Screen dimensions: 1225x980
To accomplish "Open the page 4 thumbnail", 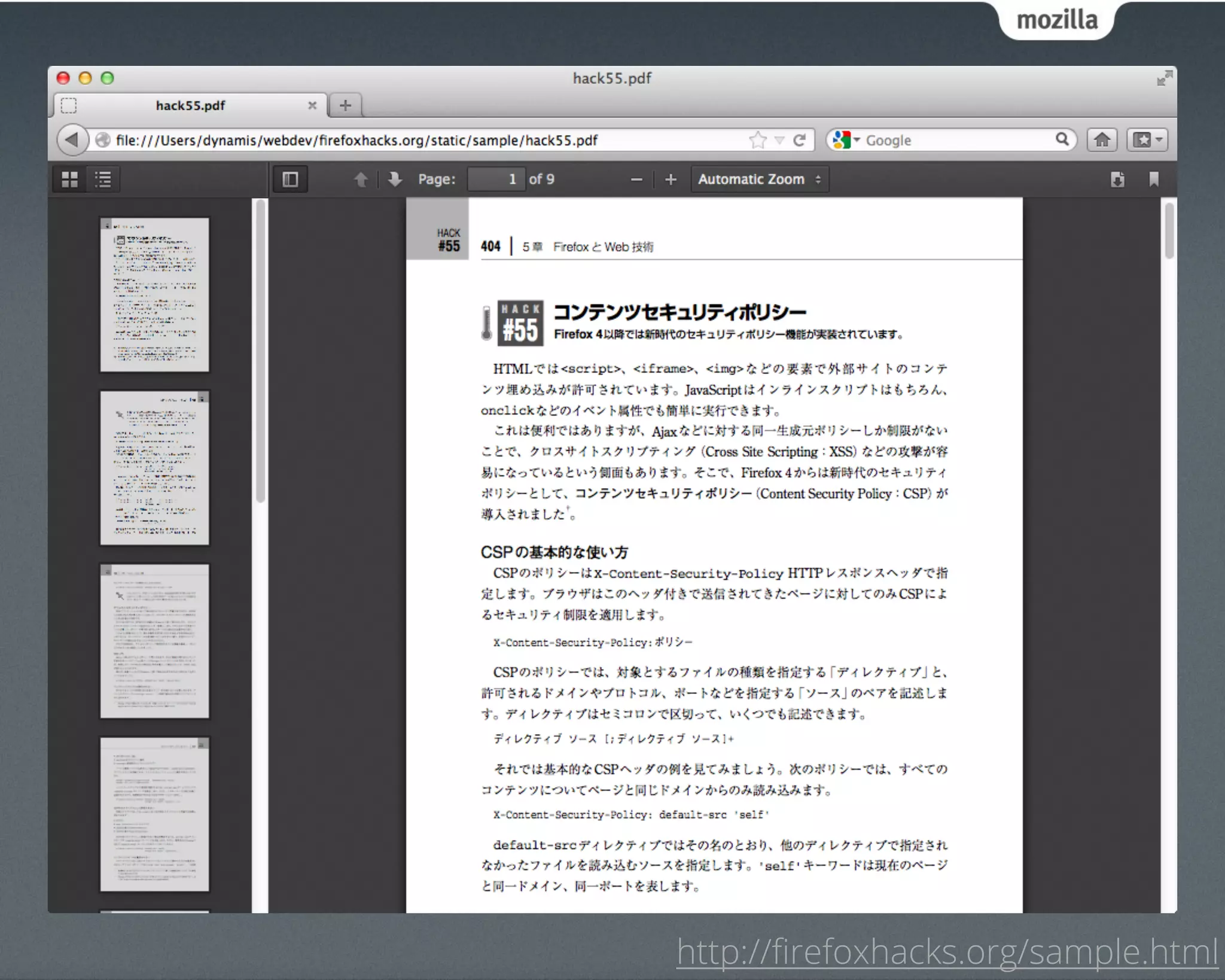I will (154, 814).
